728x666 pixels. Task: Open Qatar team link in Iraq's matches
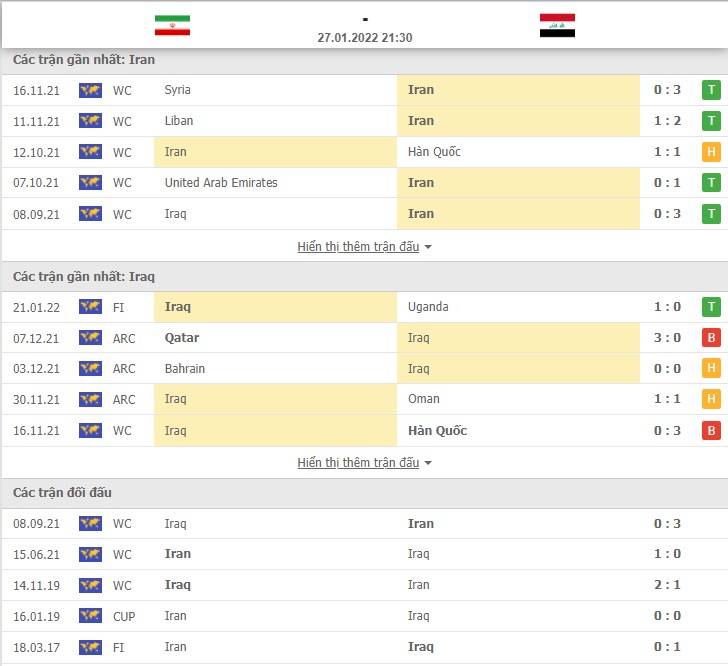point(182,338)
